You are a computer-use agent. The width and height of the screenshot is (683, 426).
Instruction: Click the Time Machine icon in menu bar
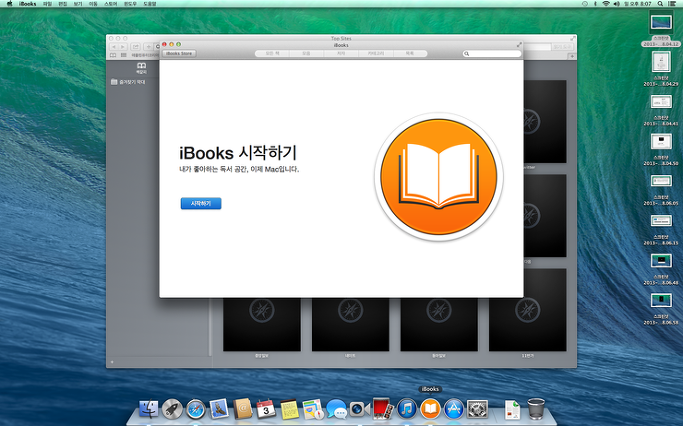tap(585, 3)
